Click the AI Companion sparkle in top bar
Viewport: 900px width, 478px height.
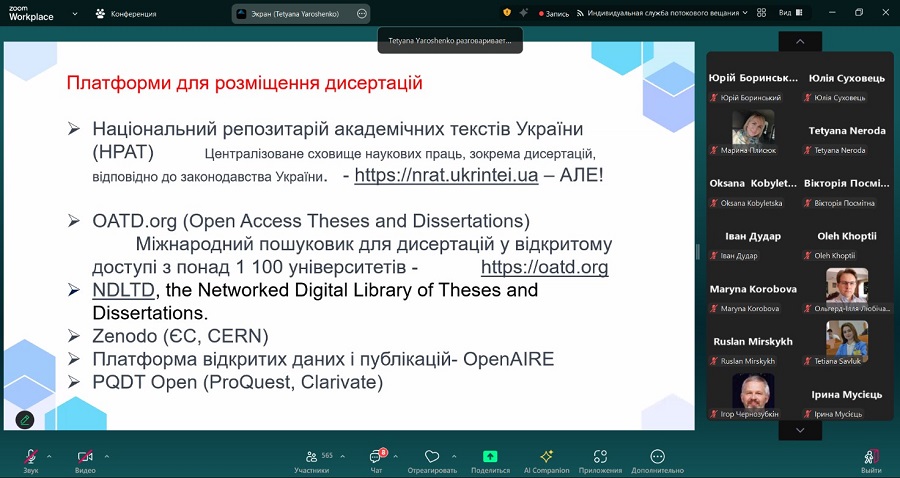[x=523, y=13]
